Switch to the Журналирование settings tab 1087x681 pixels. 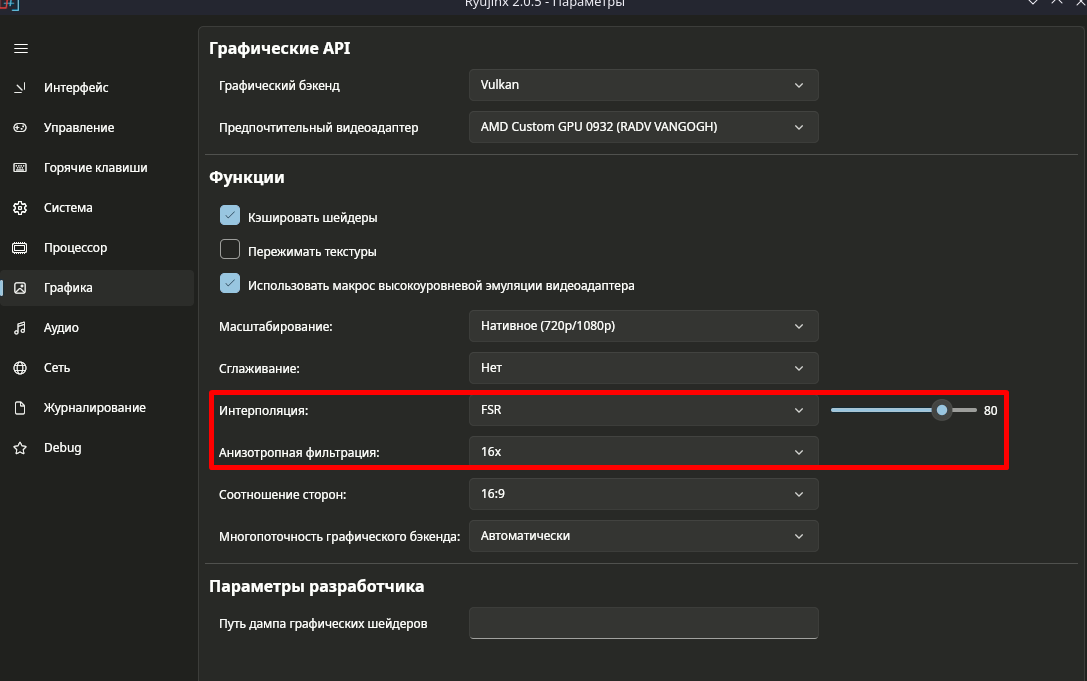pyautogui.click(x=94, y=408)
